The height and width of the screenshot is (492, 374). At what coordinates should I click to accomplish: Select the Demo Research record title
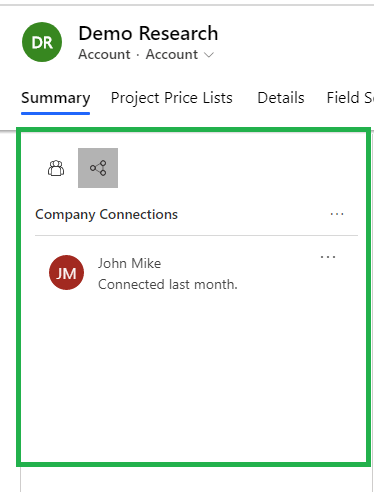[148, 33]
